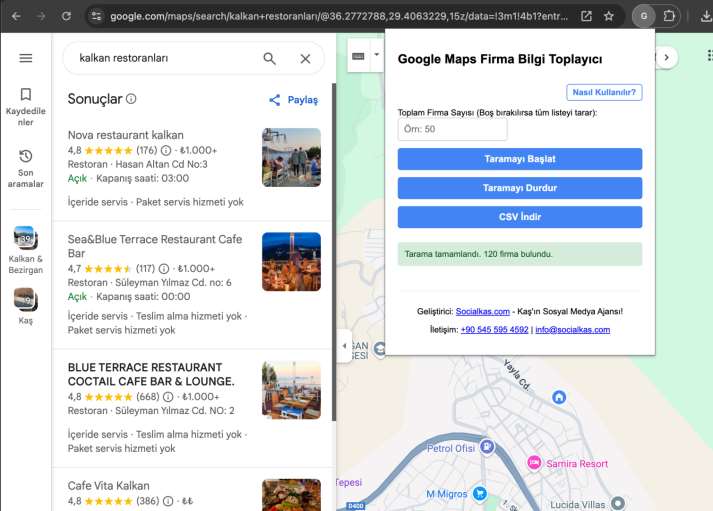Image resolution: width=713 pixels, height=511 pixels.
Task: Open the Google Maps hamburger menu
Action: coord(26,58)
